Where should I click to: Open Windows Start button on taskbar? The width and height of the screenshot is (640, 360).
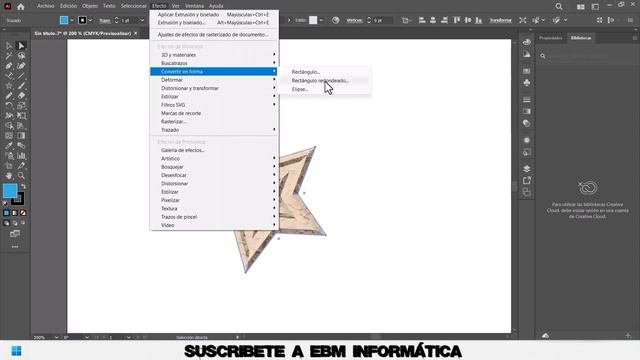pyautogui.click(x=16, y=351)
